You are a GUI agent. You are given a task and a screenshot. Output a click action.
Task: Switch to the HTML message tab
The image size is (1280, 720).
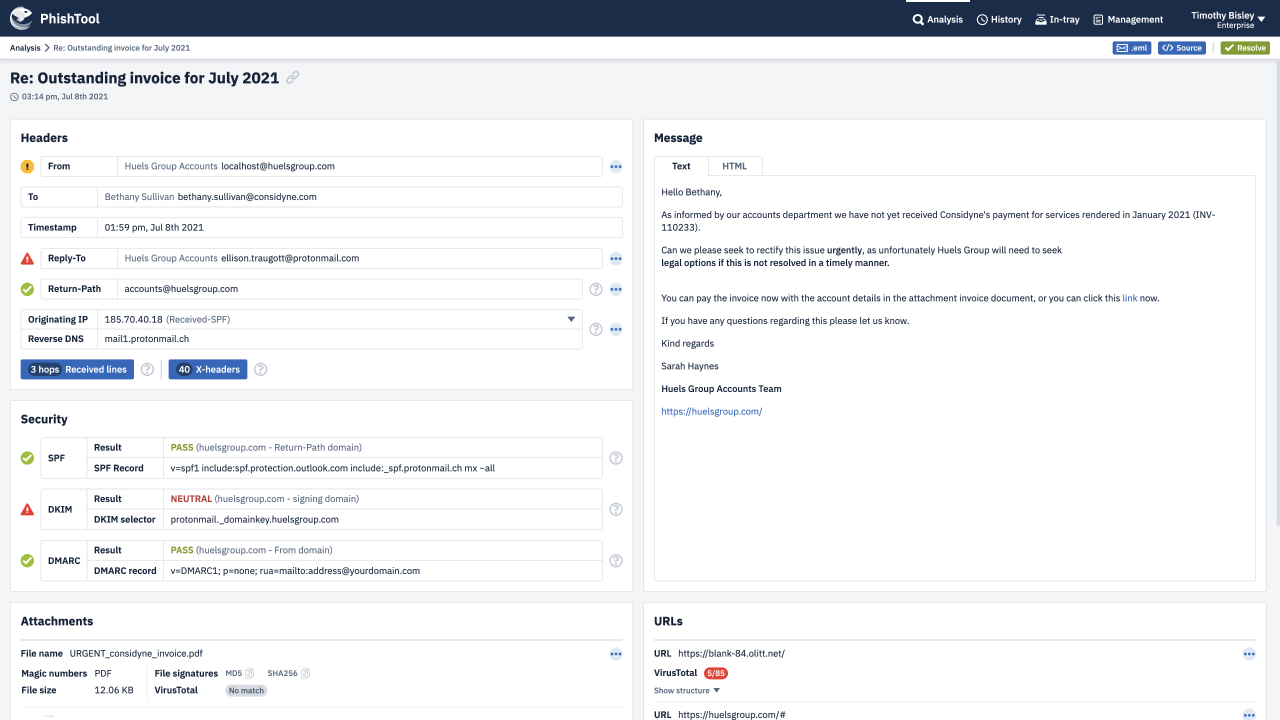(x=735, y=166)
